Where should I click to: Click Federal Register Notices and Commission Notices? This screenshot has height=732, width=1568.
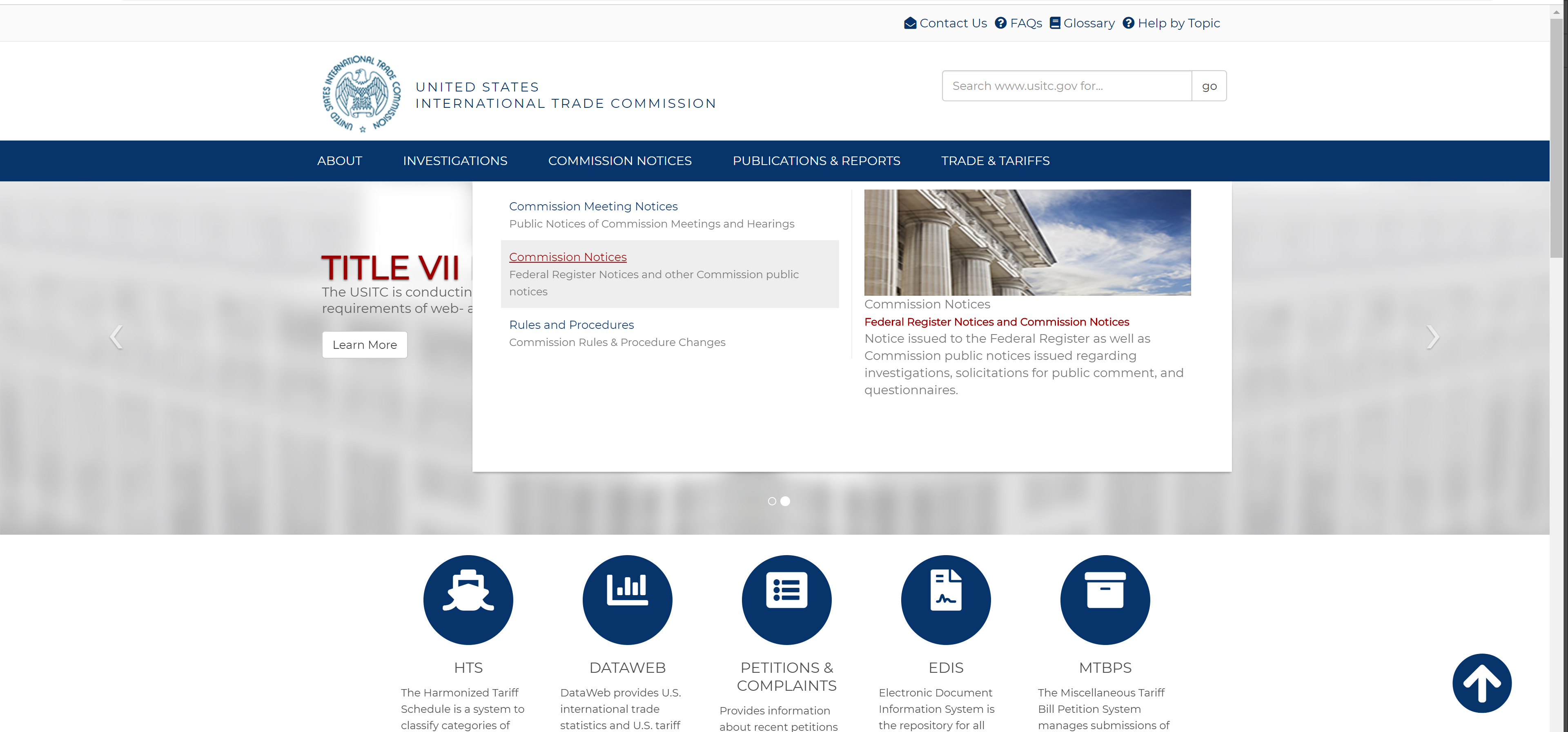[x=996, y=321]
